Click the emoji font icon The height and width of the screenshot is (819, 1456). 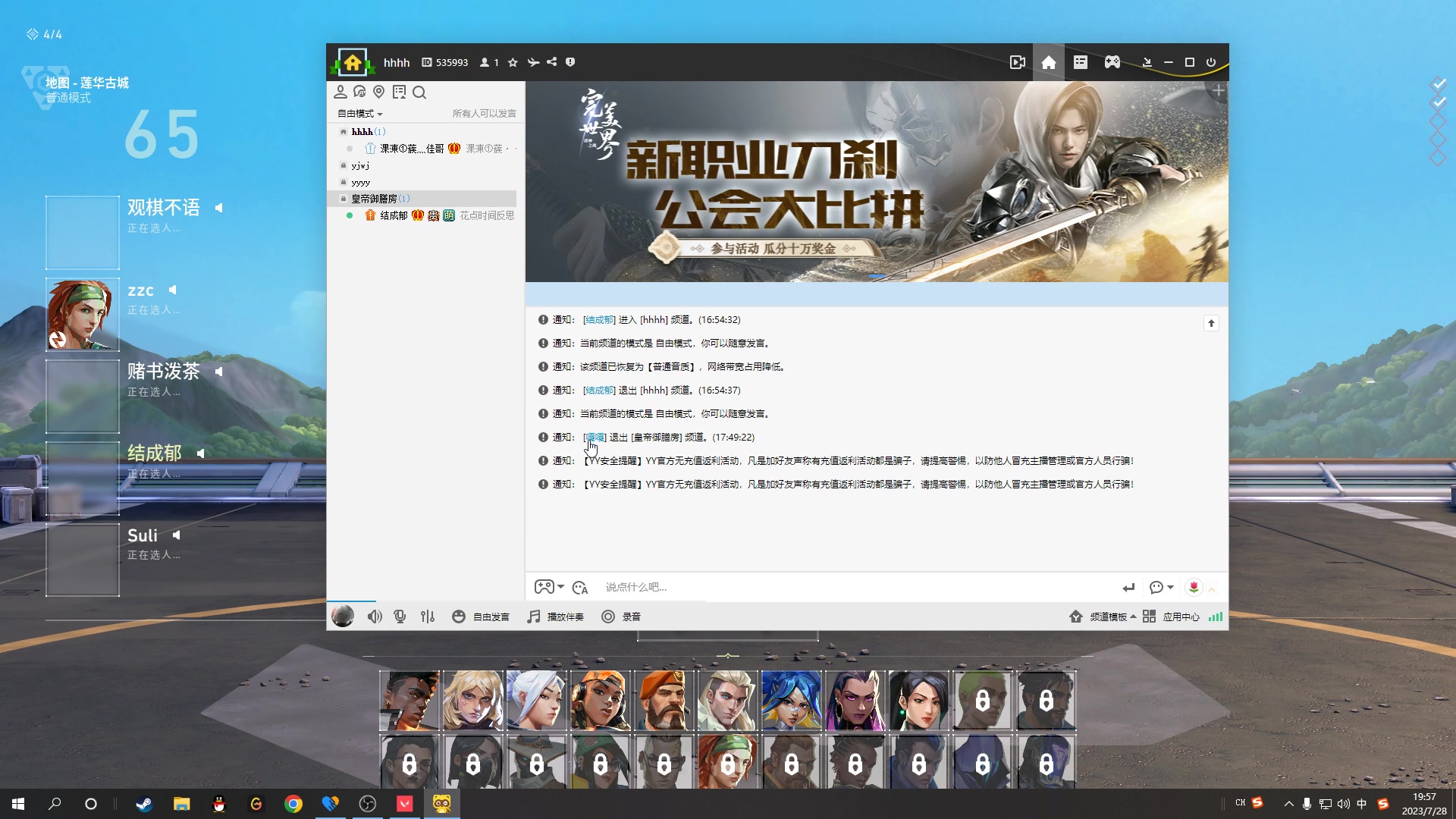[580, 588]
